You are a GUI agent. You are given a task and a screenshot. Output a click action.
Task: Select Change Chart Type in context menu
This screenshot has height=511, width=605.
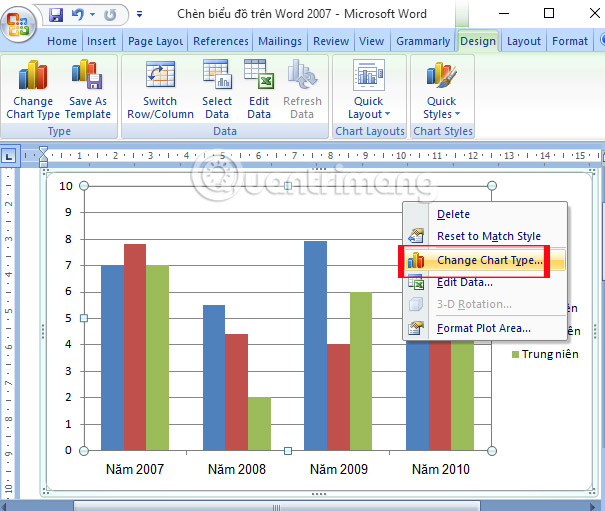pyautogui.click(x=485, y=260)
